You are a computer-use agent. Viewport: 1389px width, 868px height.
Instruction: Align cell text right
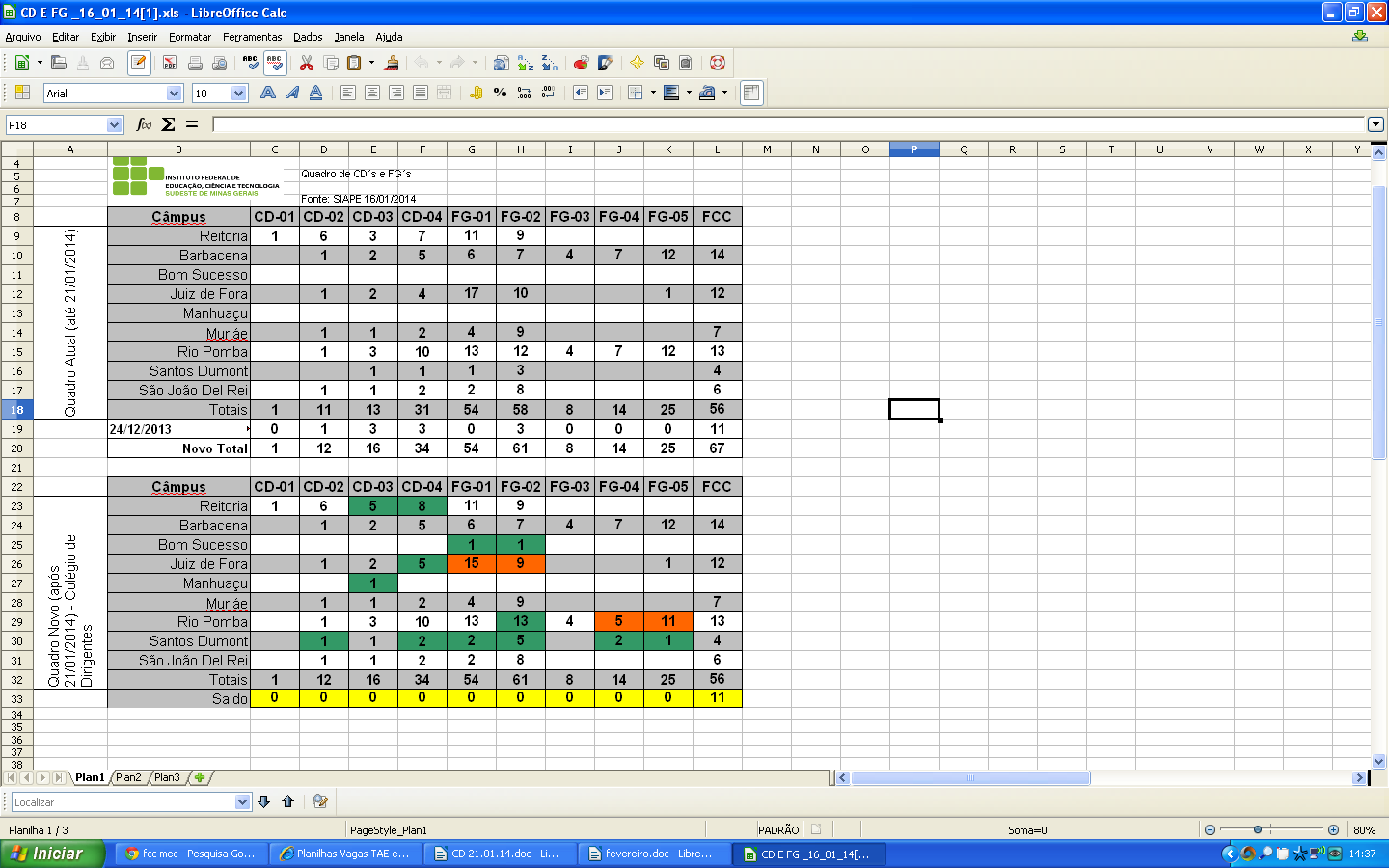click(x=396, y=93)
